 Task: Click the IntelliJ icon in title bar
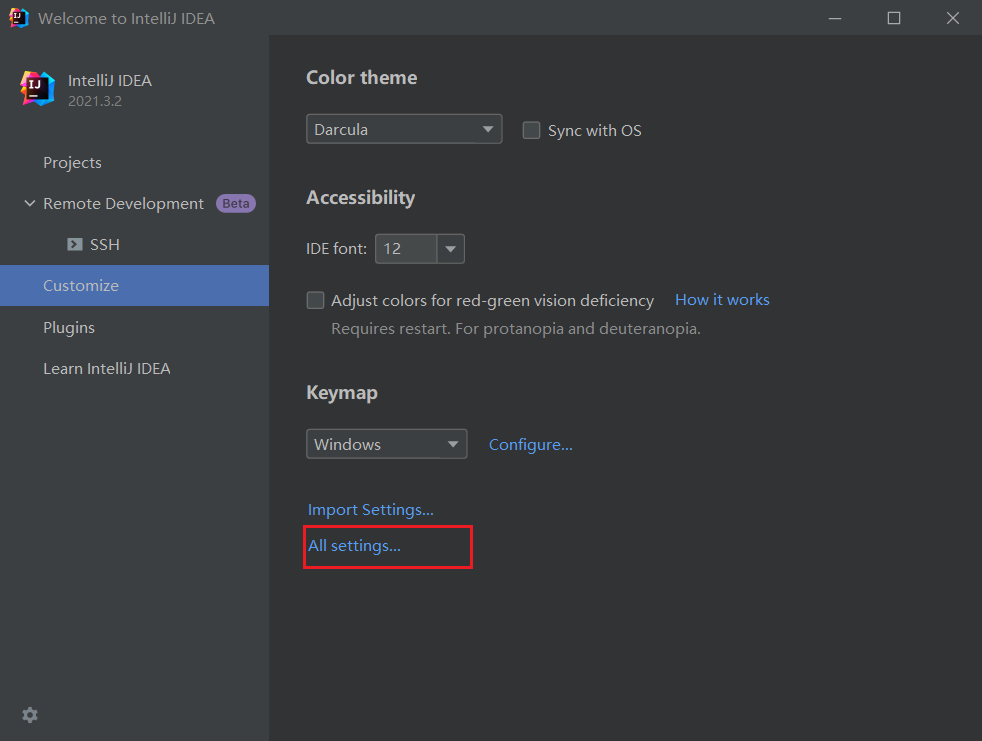tap(19, 18)
